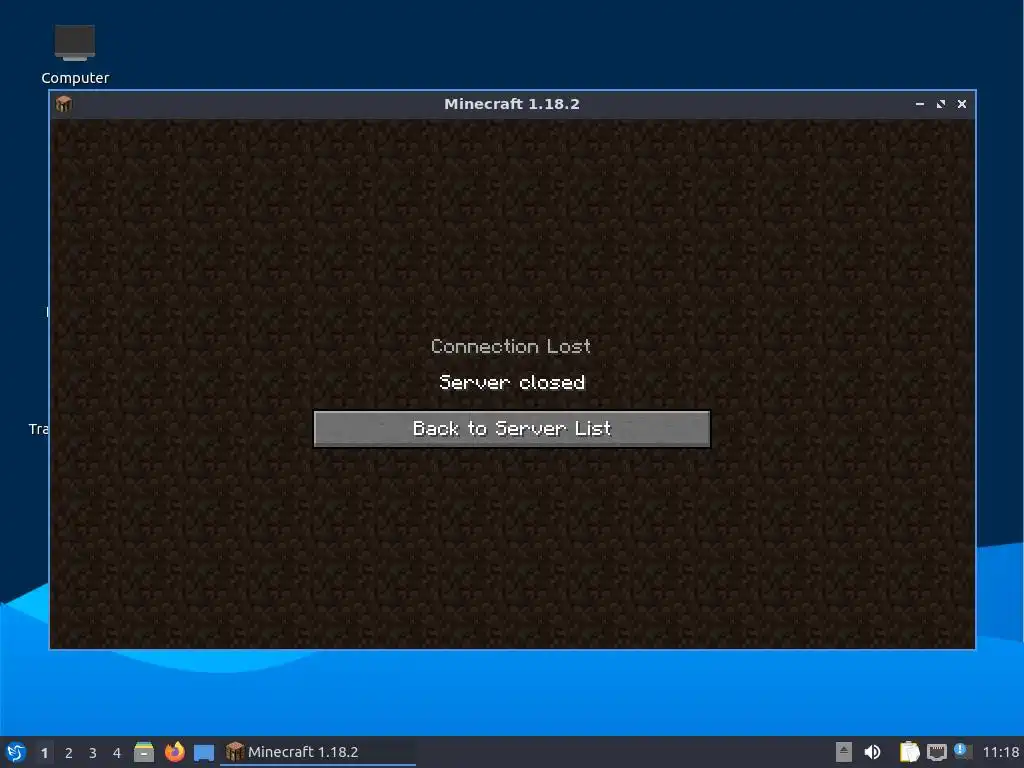Click the Minecraft 1.18.2 title bar text
1024x768 pixels.
tap(511, 104)
